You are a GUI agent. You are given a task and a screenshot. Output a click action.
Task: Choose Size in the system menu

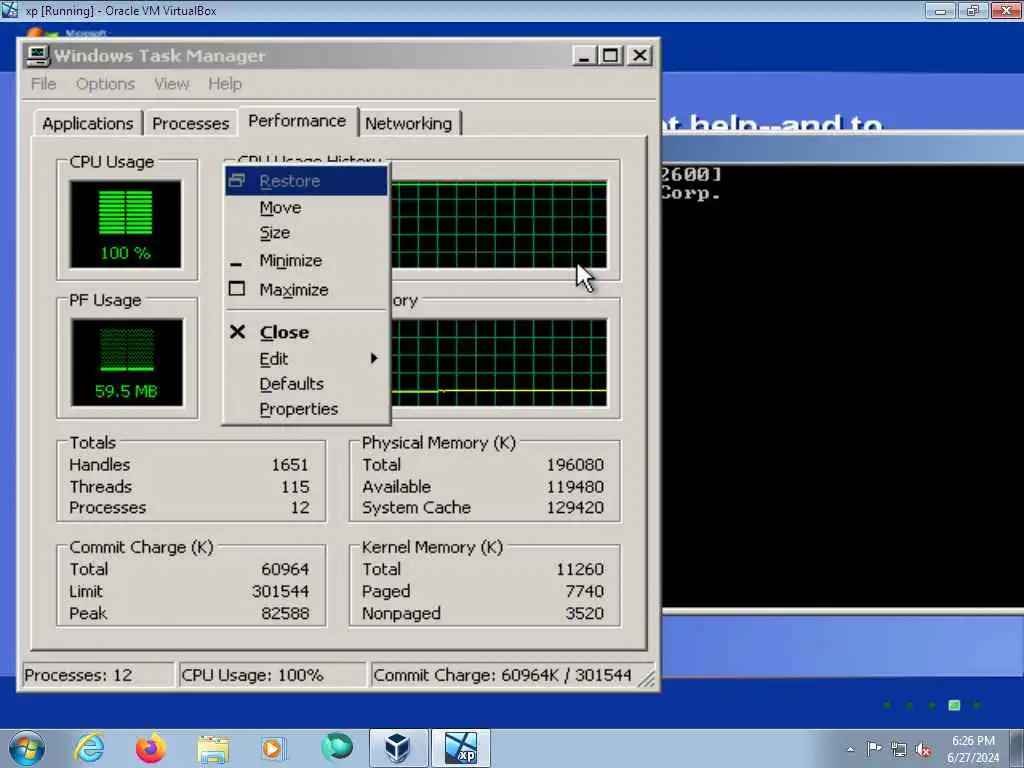(x=306, y=232)
